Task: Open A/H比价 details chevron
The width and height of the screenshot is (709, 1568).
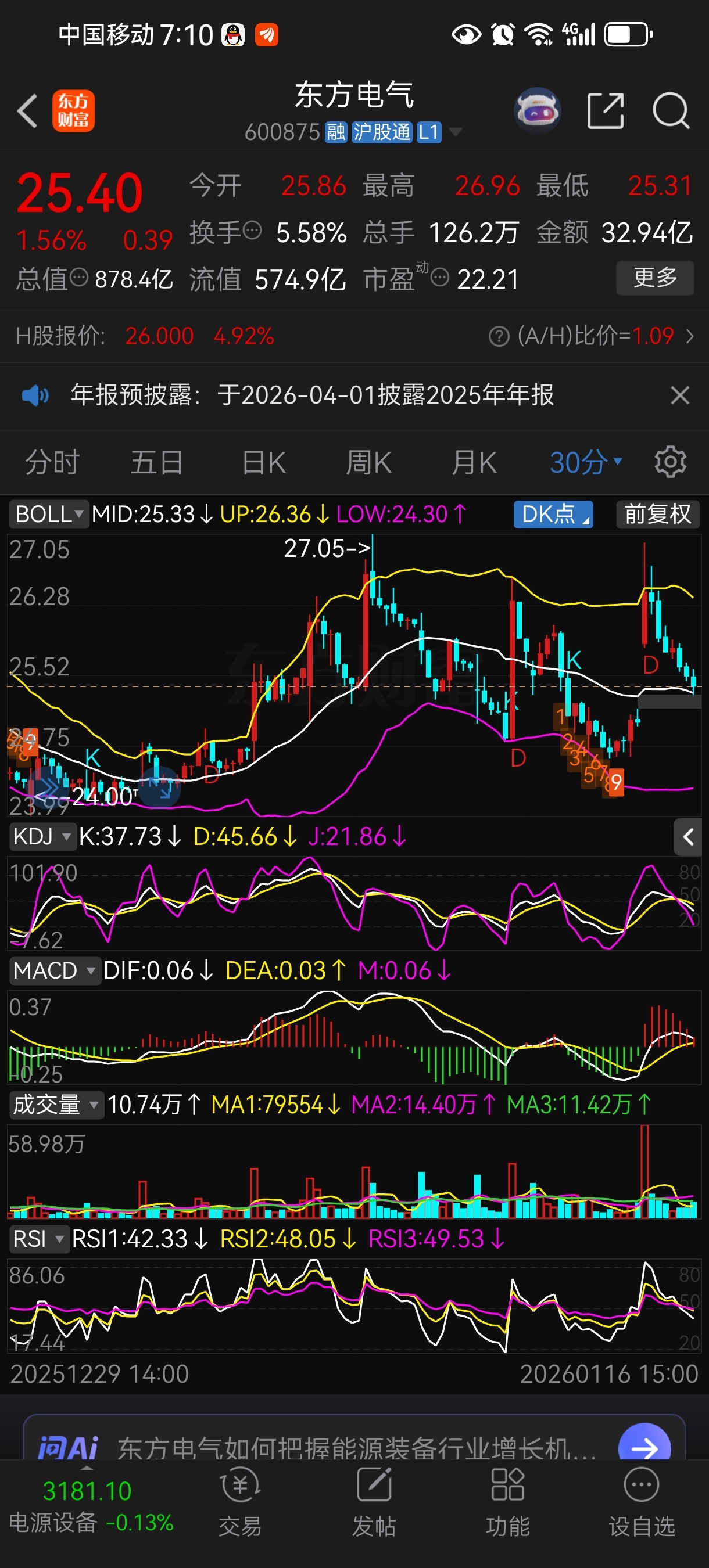Action: point(689,336)
